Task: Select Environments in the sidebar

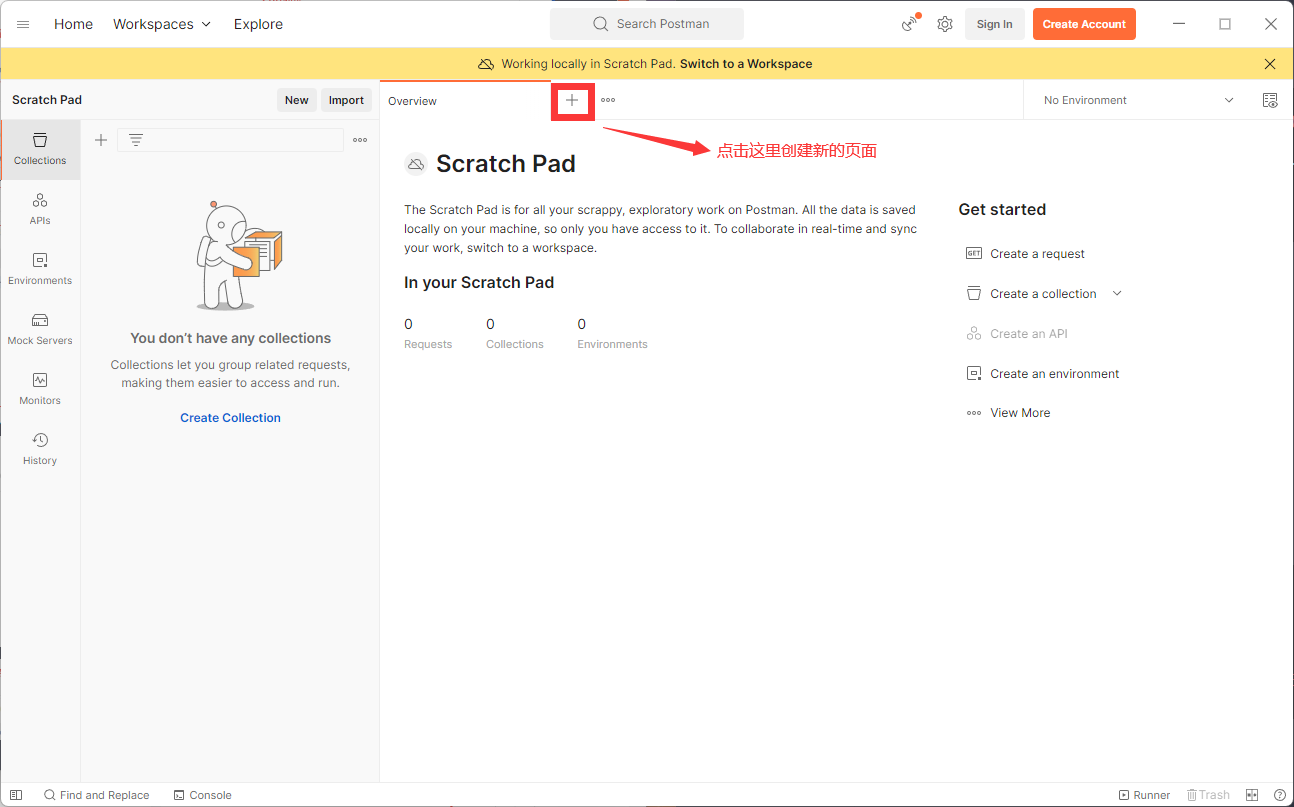Action: pos(40,269)
